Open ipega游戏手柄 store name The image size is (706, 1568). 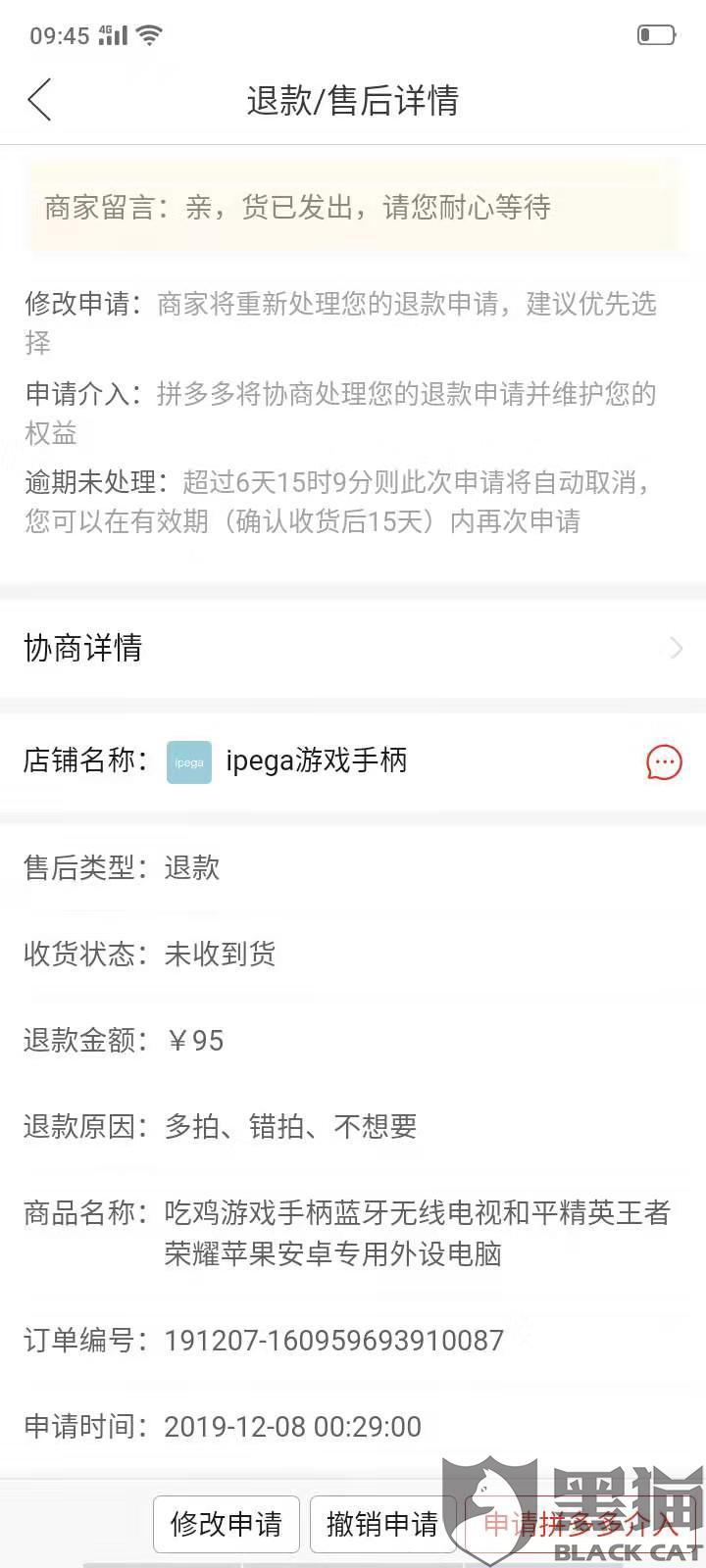coord(316,761)
